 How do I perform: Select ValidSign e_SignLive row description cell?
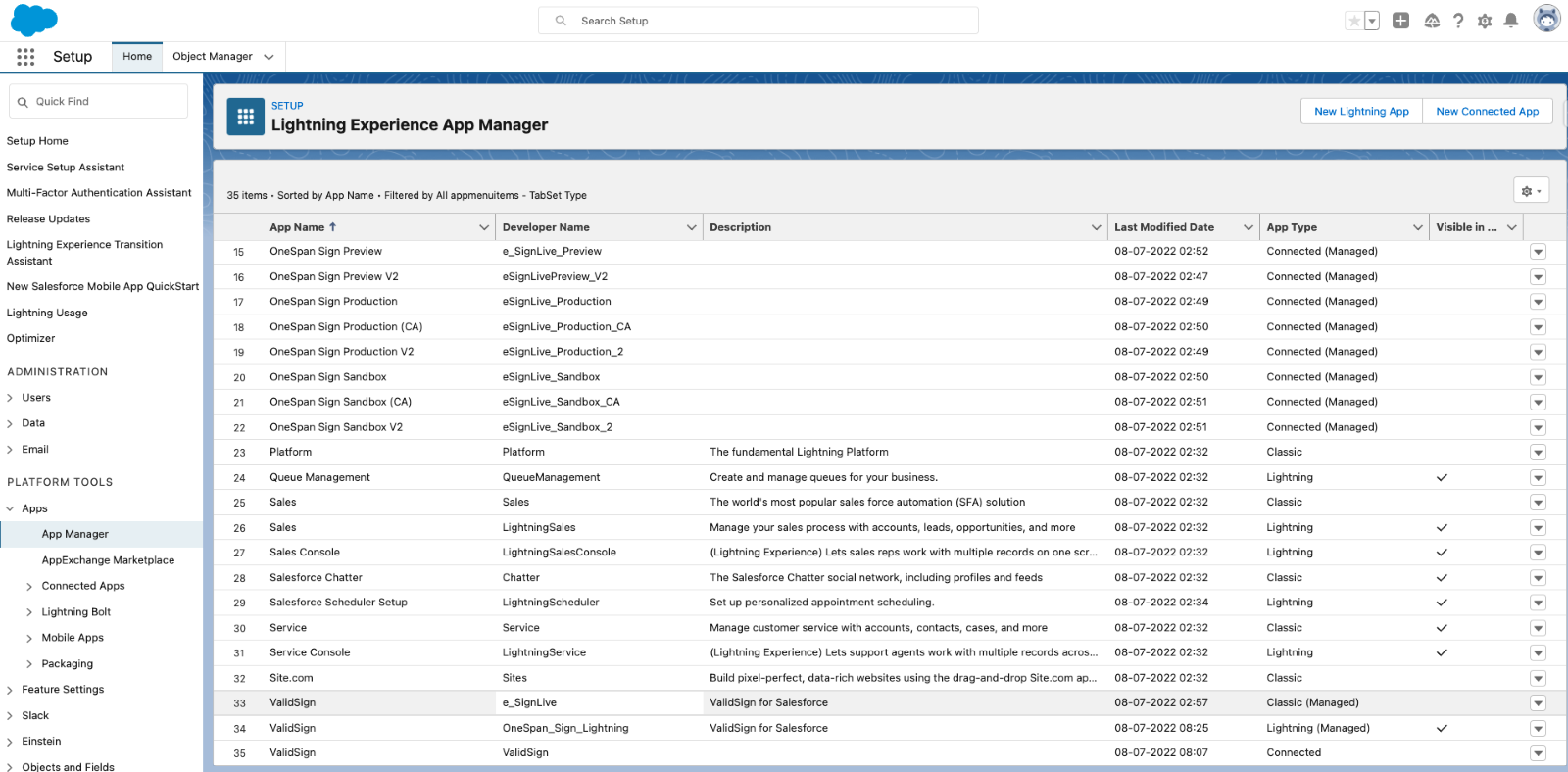pyautogui.click(x=905, y=702)
